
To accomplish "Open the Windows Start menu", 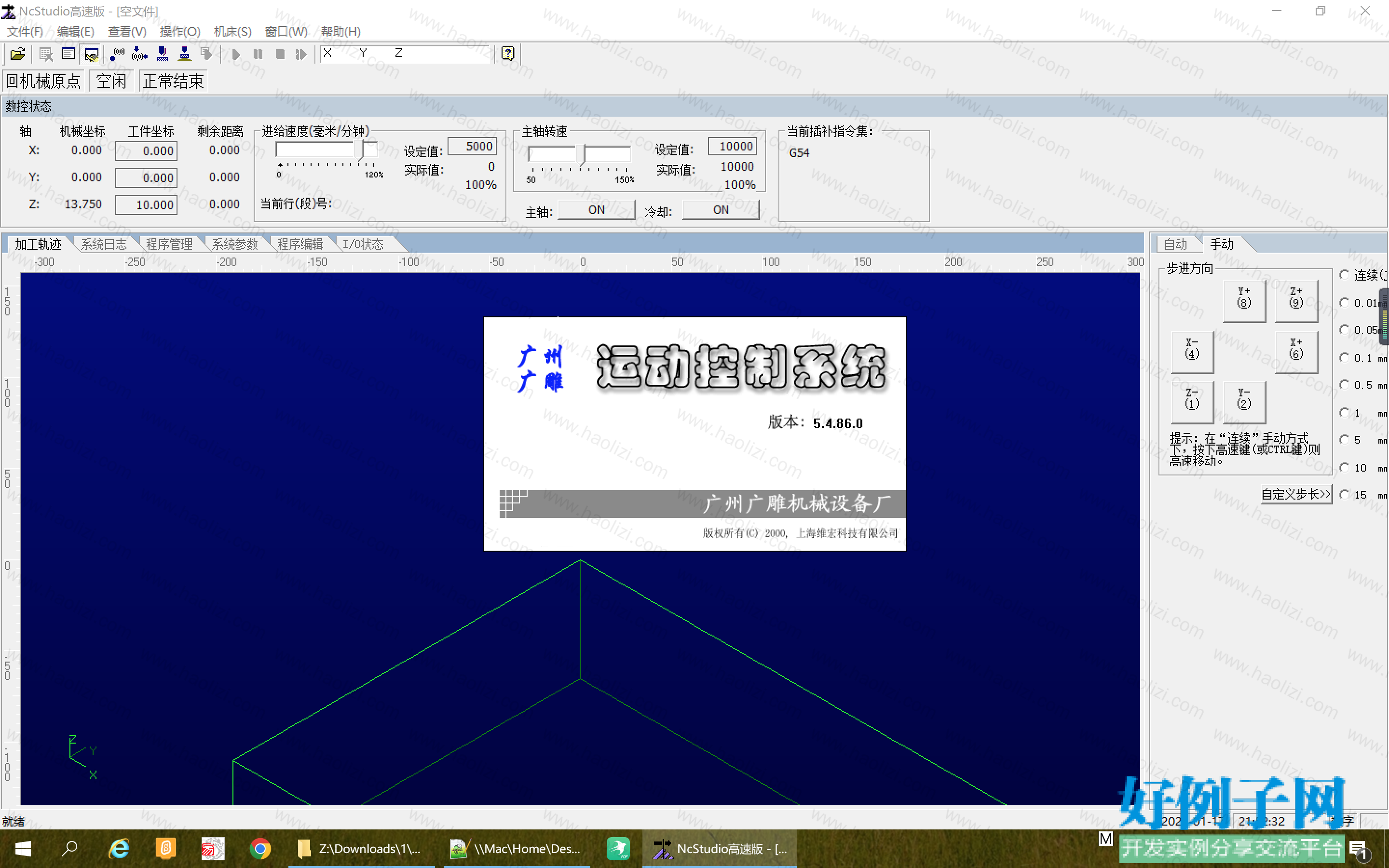I will pyautogui.click(x=23, y=849).
